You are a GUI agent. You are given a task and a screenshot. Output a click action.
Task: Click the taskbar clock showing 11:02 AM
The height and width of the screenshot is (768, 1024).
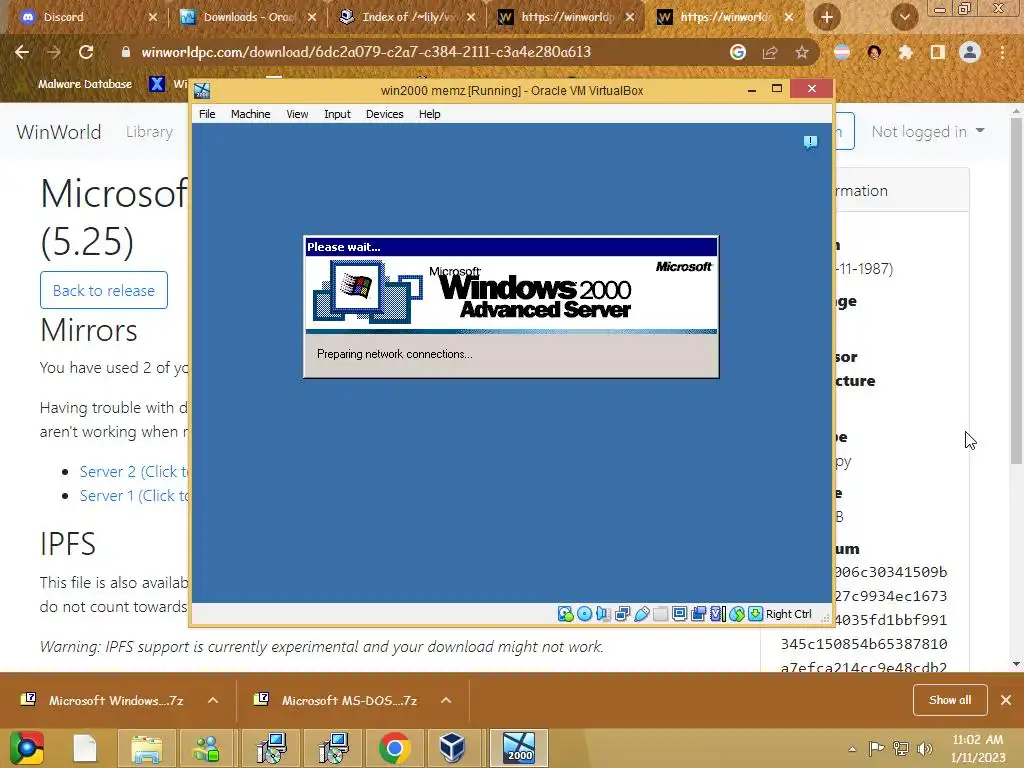(977, 748)
